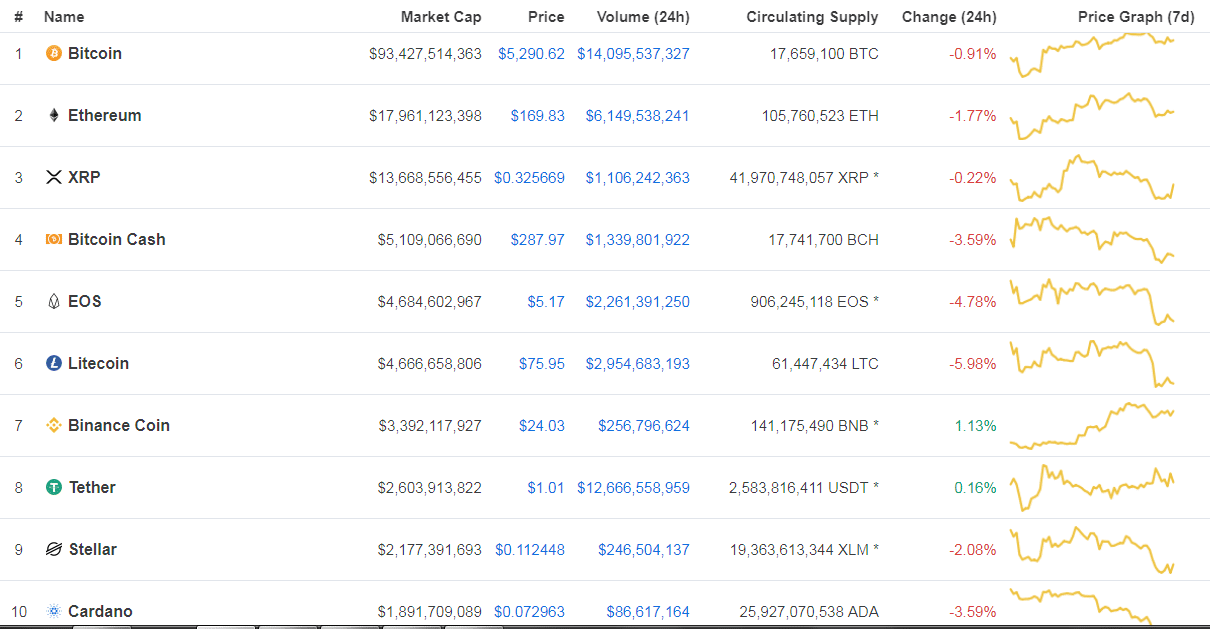Open the EOS name link
This screenshot has height=629, width=1210.
coord(85,301)
